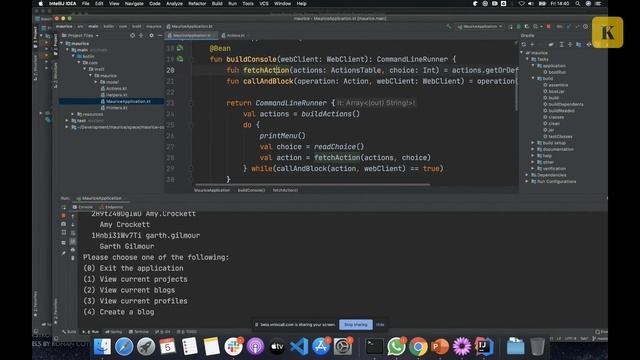Click the editor horizontal scrollbar
This screenshot has height=360, width=640.
313,184
